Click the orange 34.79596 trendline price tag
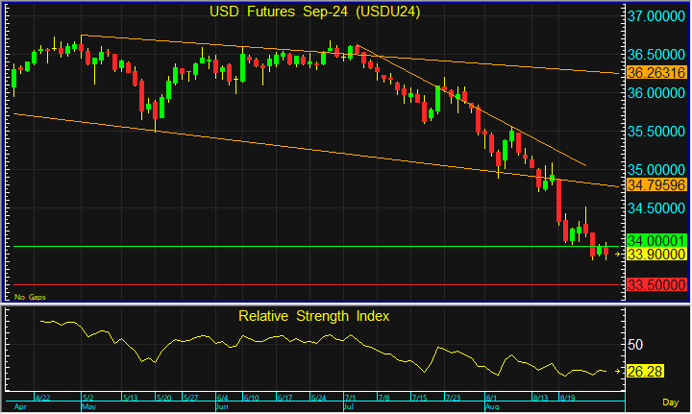This screenshot has height=414, width=692. click(x=655, y=185)
